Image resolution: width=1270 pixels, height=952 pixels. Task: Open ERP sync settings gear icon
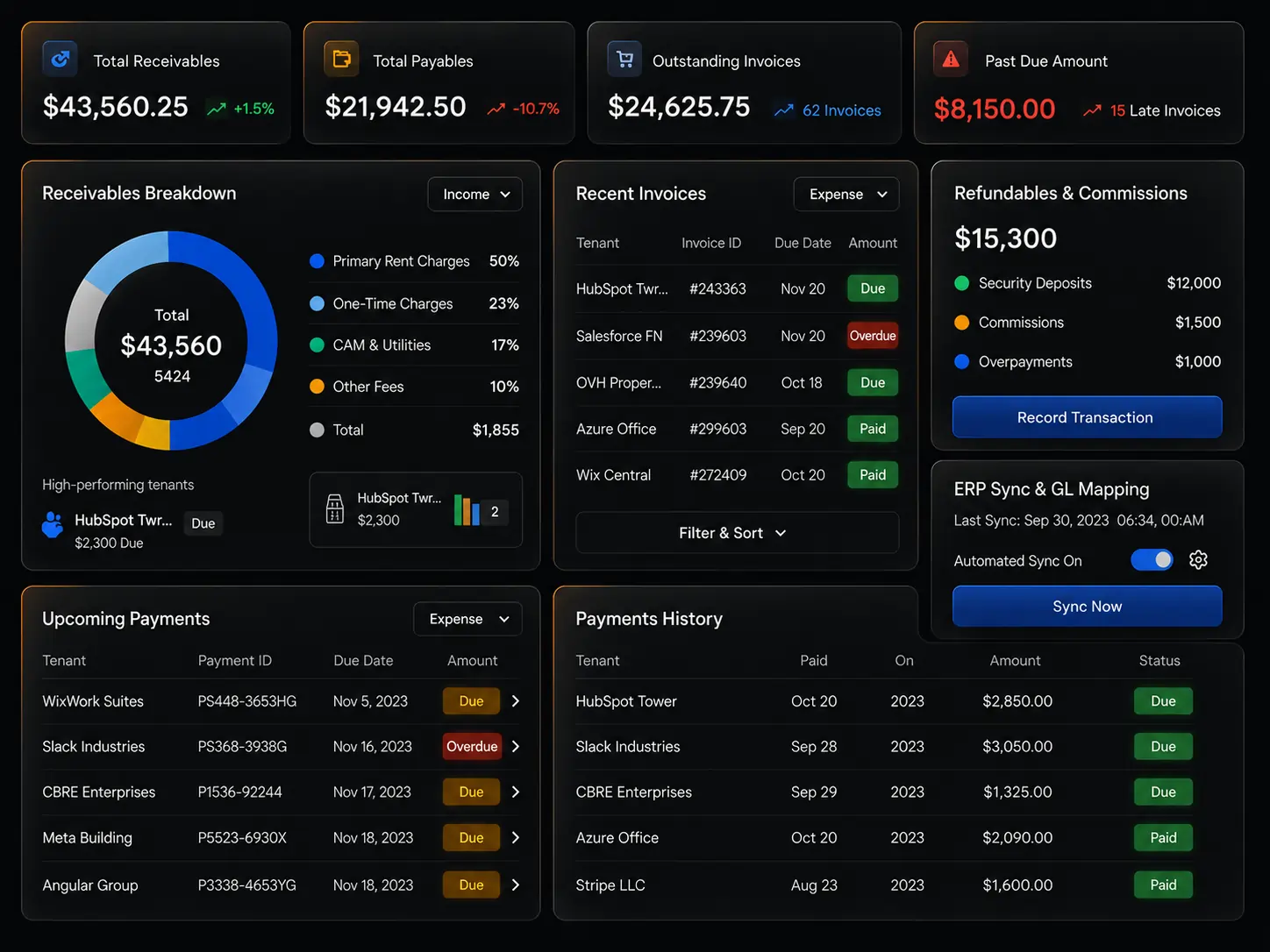click(x=1198, y=560)
